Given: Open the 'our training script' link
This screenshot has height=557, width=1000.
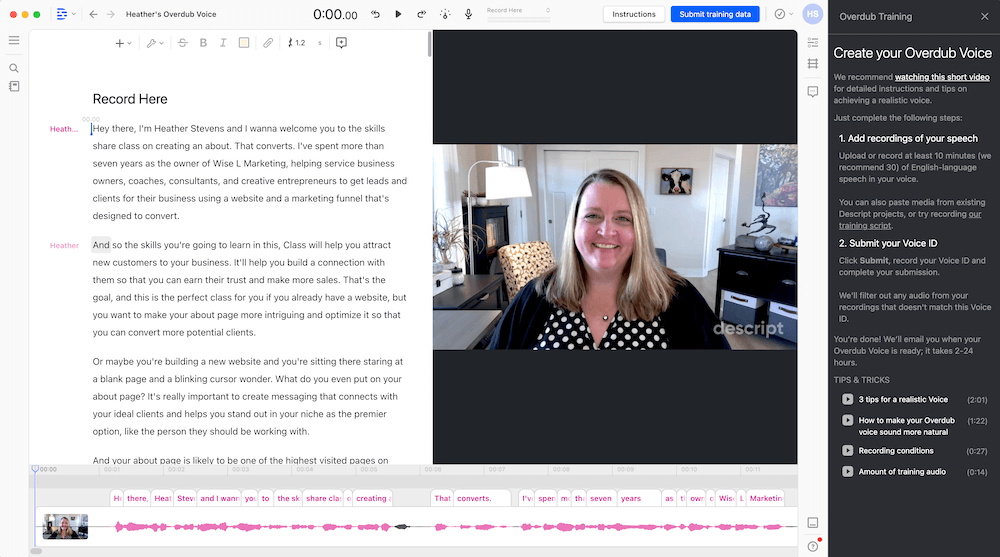Looking at the screenshot, I should (x=910, y=220).
